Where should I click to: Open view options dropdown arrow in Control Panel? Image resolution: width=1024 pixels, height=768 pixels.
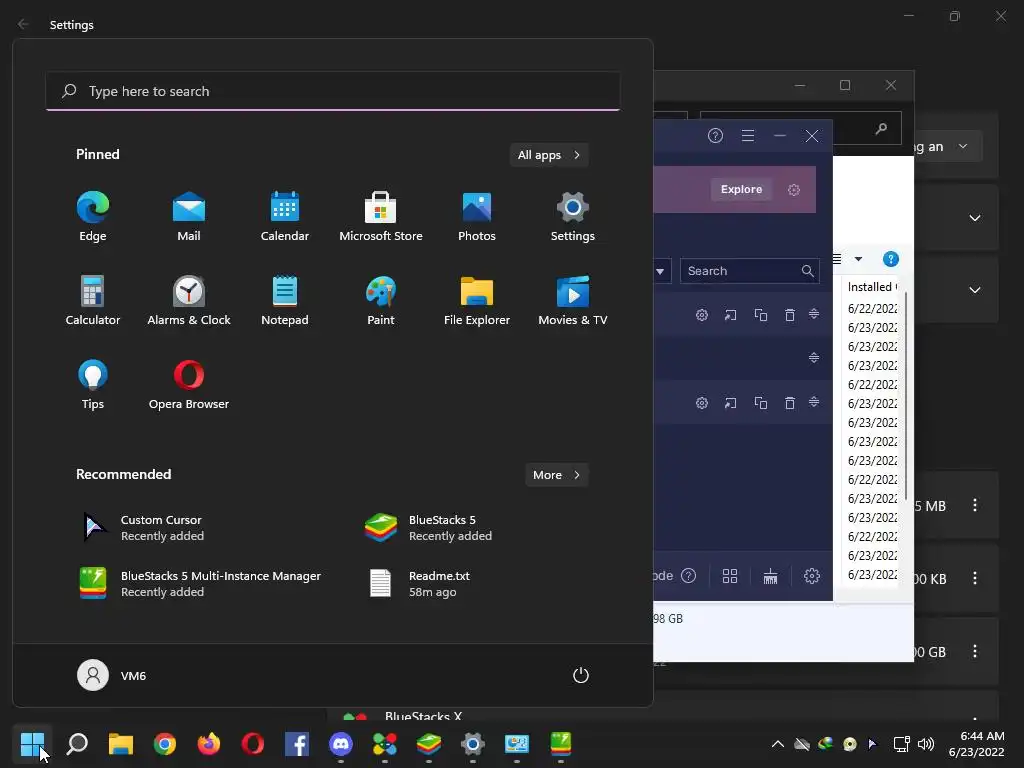tap(859, 259)
